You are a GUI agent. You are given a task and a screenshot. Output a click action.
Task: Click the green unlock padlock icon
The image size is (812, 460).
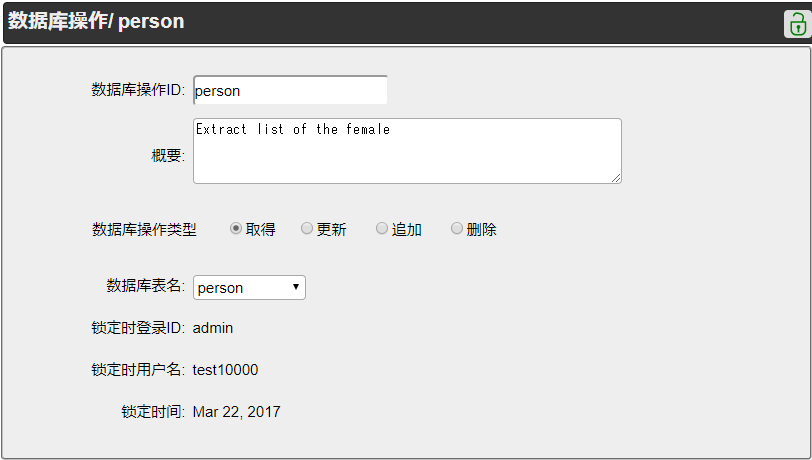[796, 24]
